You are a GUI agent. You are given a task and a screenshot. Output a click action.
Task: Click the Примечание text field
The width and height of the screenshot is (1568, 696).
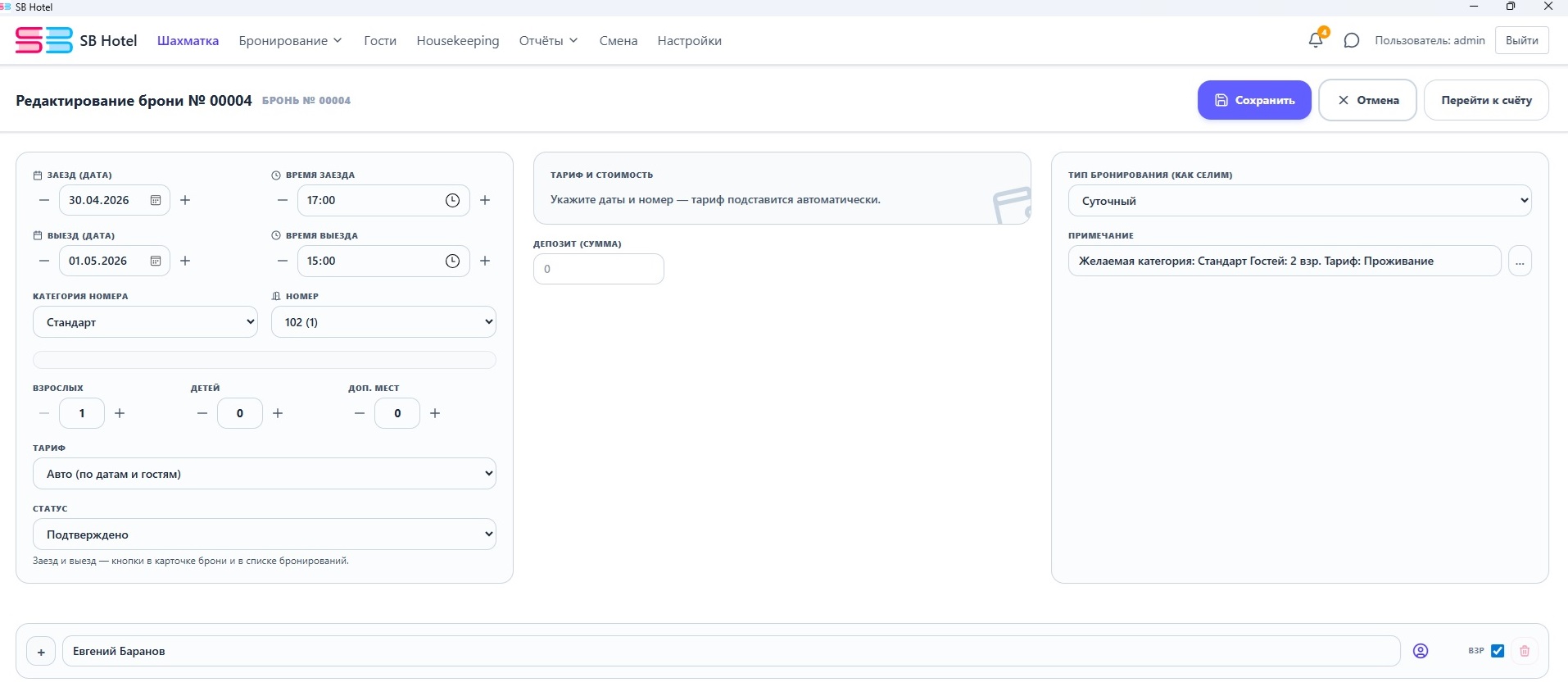coord(1285,261)
